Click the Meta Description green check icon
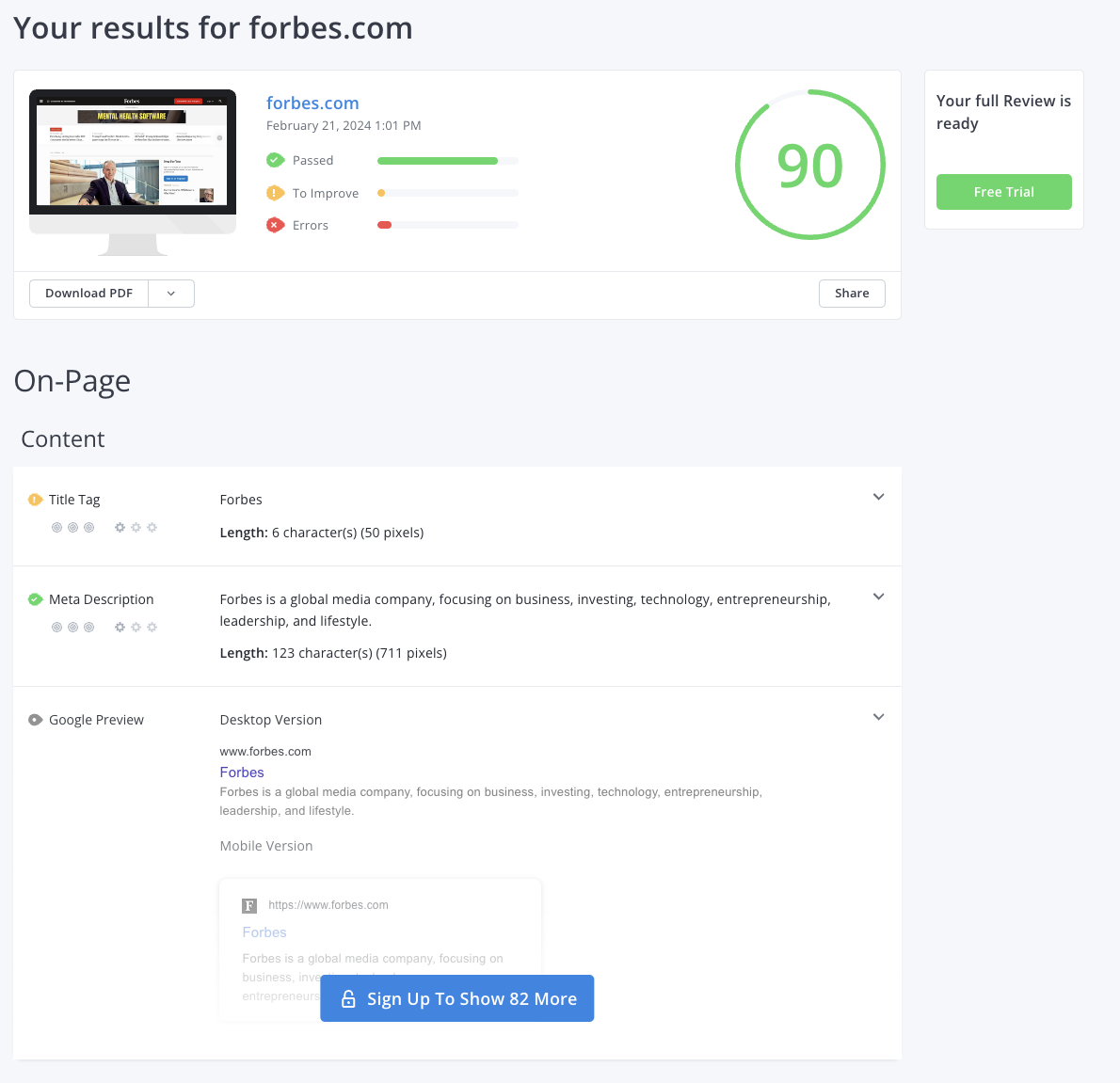1120x1083 pixels. 35,599
